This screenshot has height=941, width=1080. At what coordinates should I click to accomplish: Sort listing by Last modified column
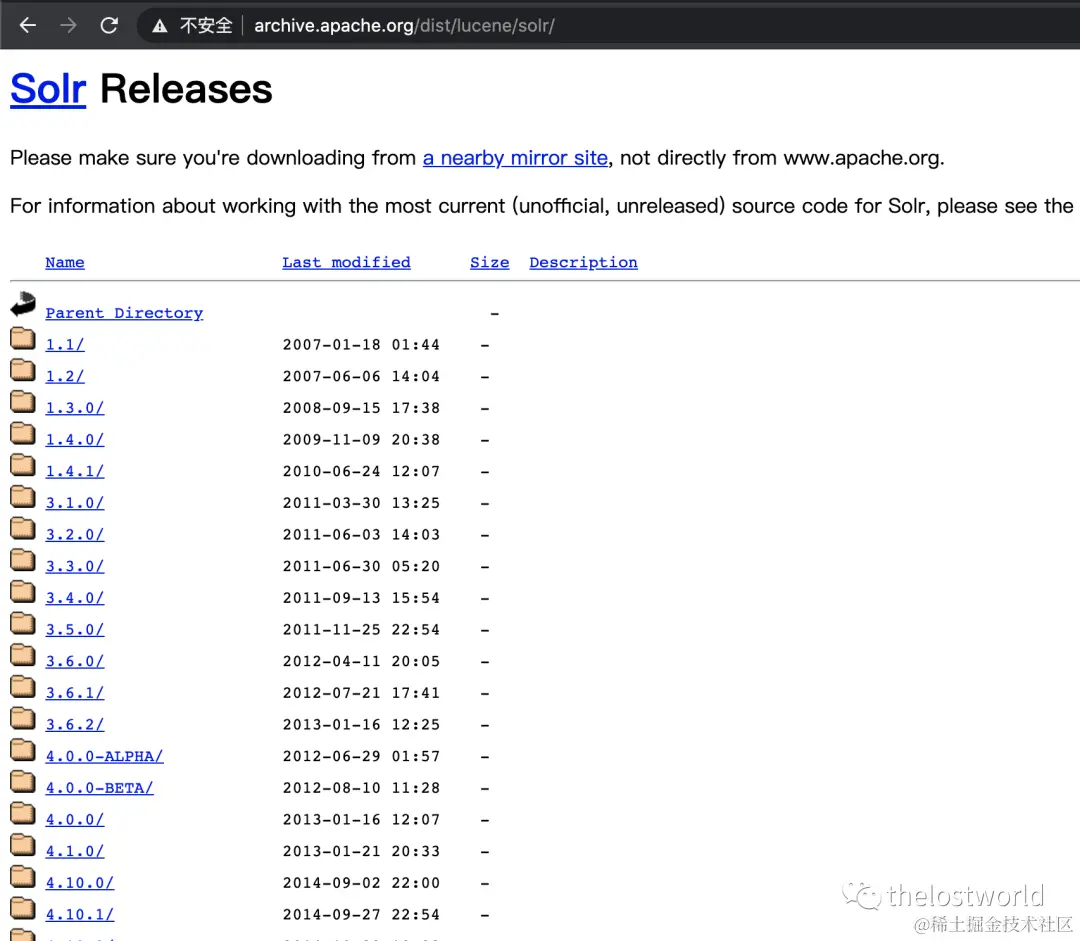(x=346, y=262)
